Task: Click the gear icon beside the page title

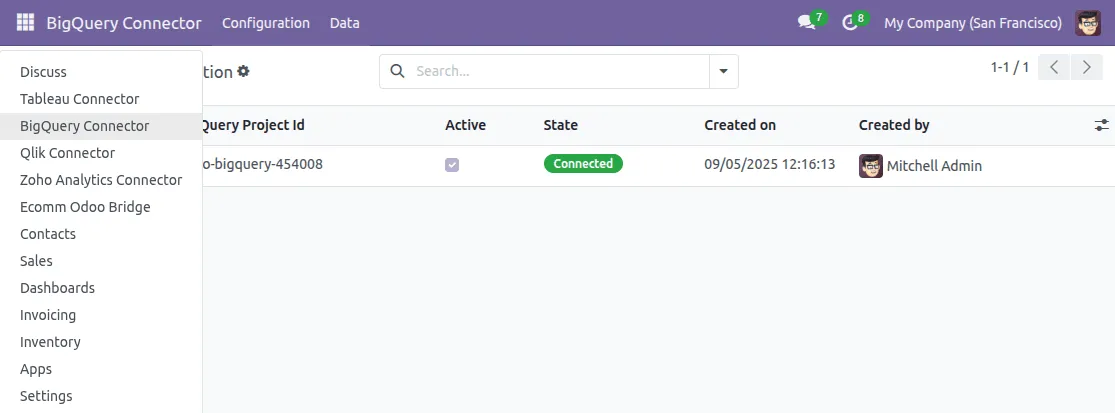Action: coord(243,72)
